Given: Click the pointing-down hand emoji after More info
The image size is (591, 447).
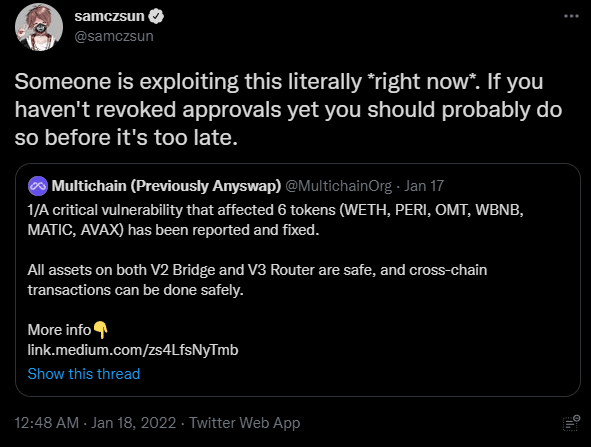Looking at the screenshot, I should pos(100,330).
